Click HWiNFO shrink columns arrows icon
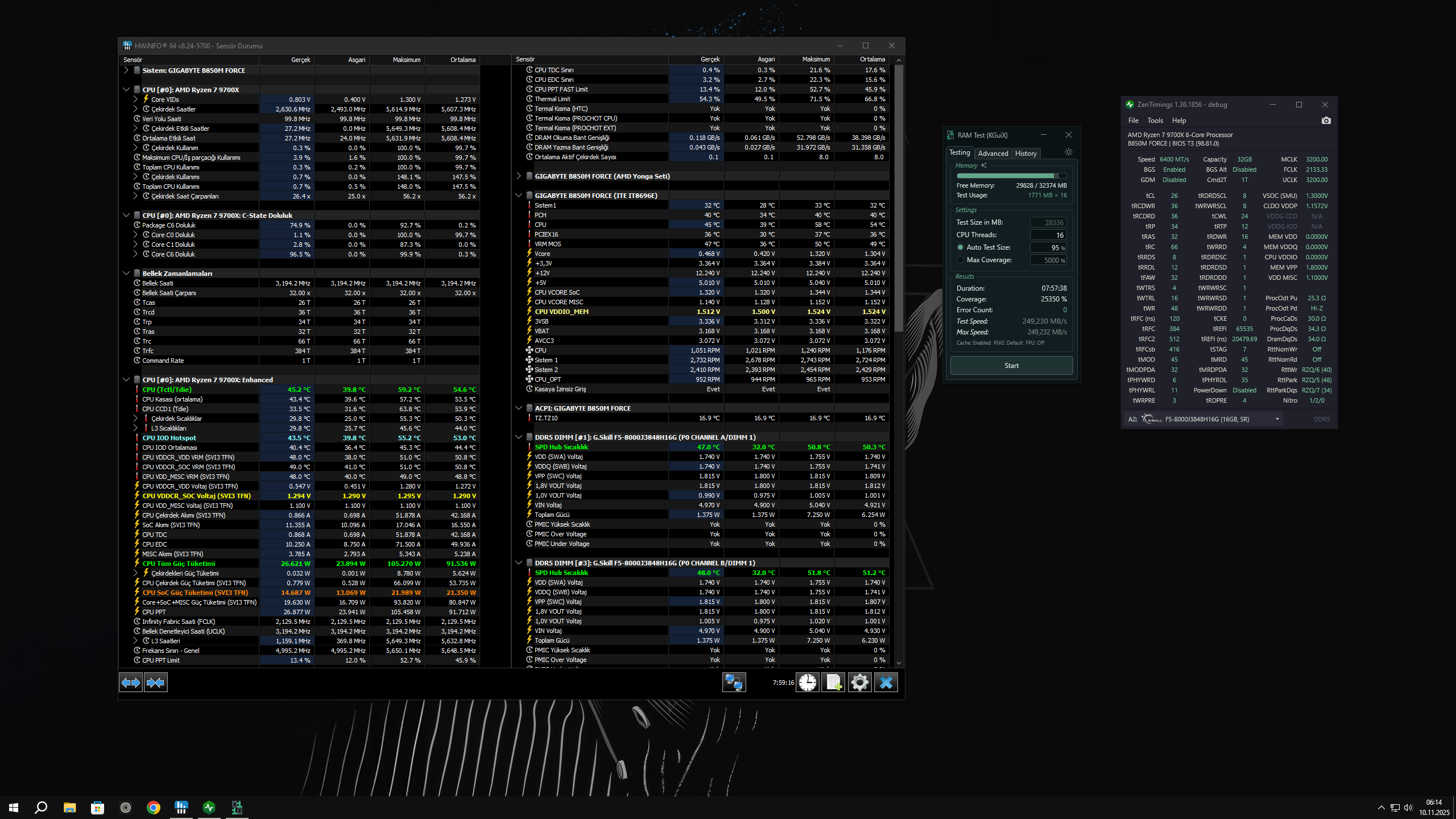1456x819 pixels. point(155,682)
